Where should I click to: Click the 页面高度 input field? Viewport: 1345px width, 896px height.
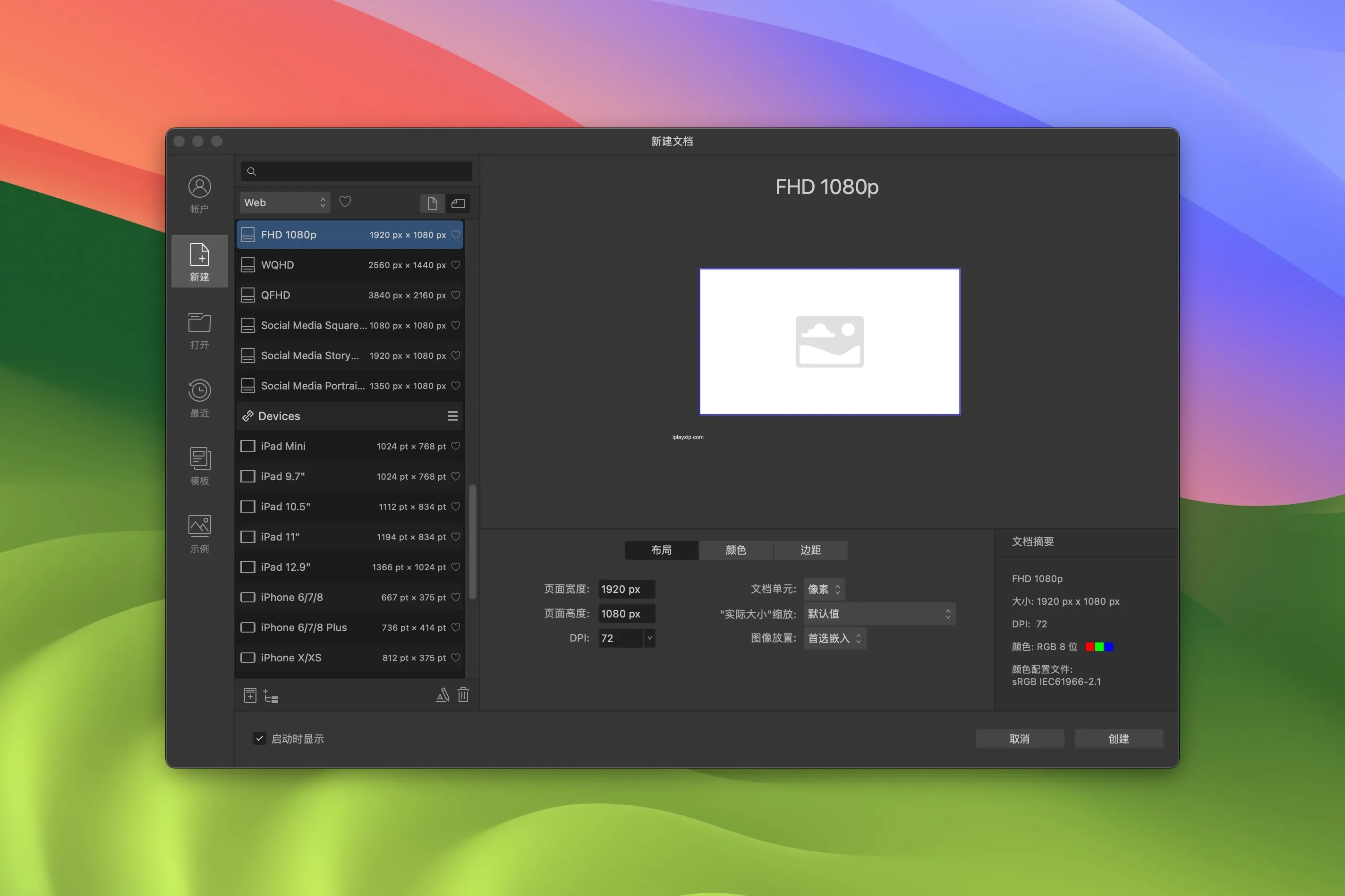tap(627, 614)
